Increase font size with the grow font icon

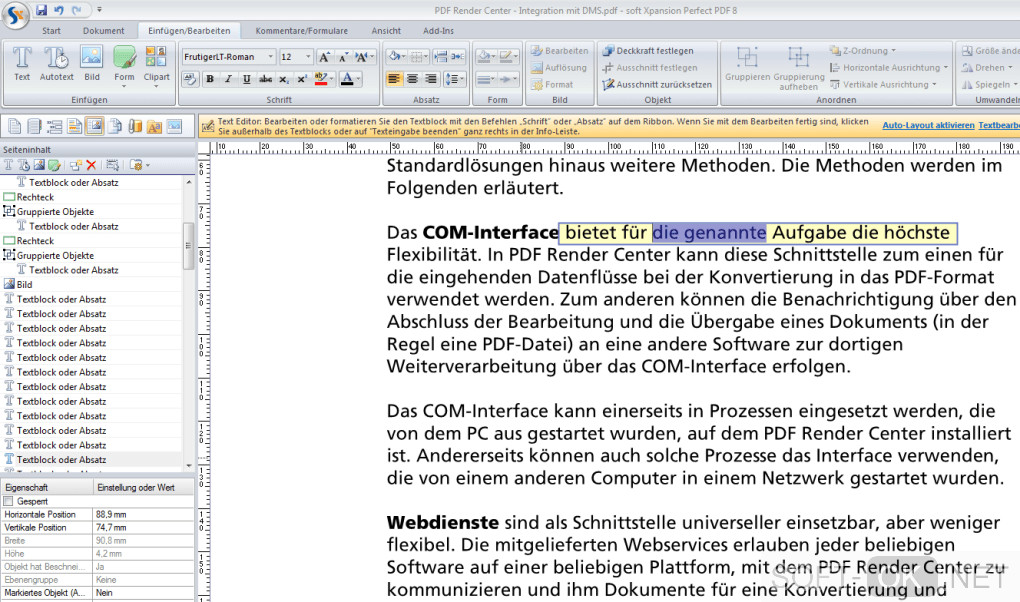click(324, 57)
